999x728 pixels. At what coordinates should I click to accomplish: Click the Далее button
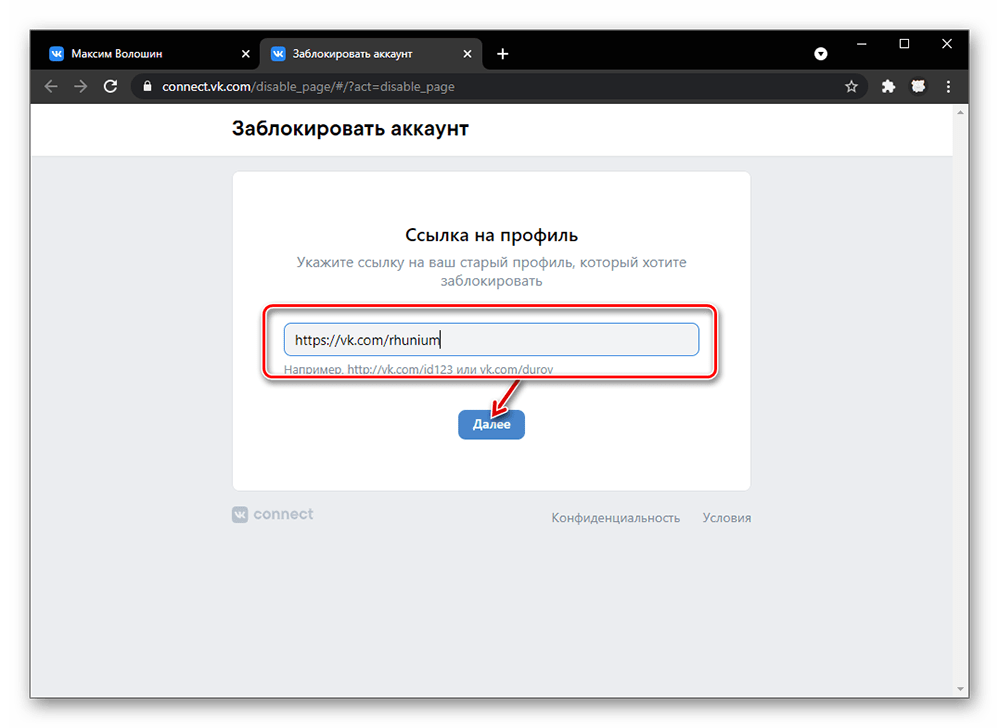point(491,424)
